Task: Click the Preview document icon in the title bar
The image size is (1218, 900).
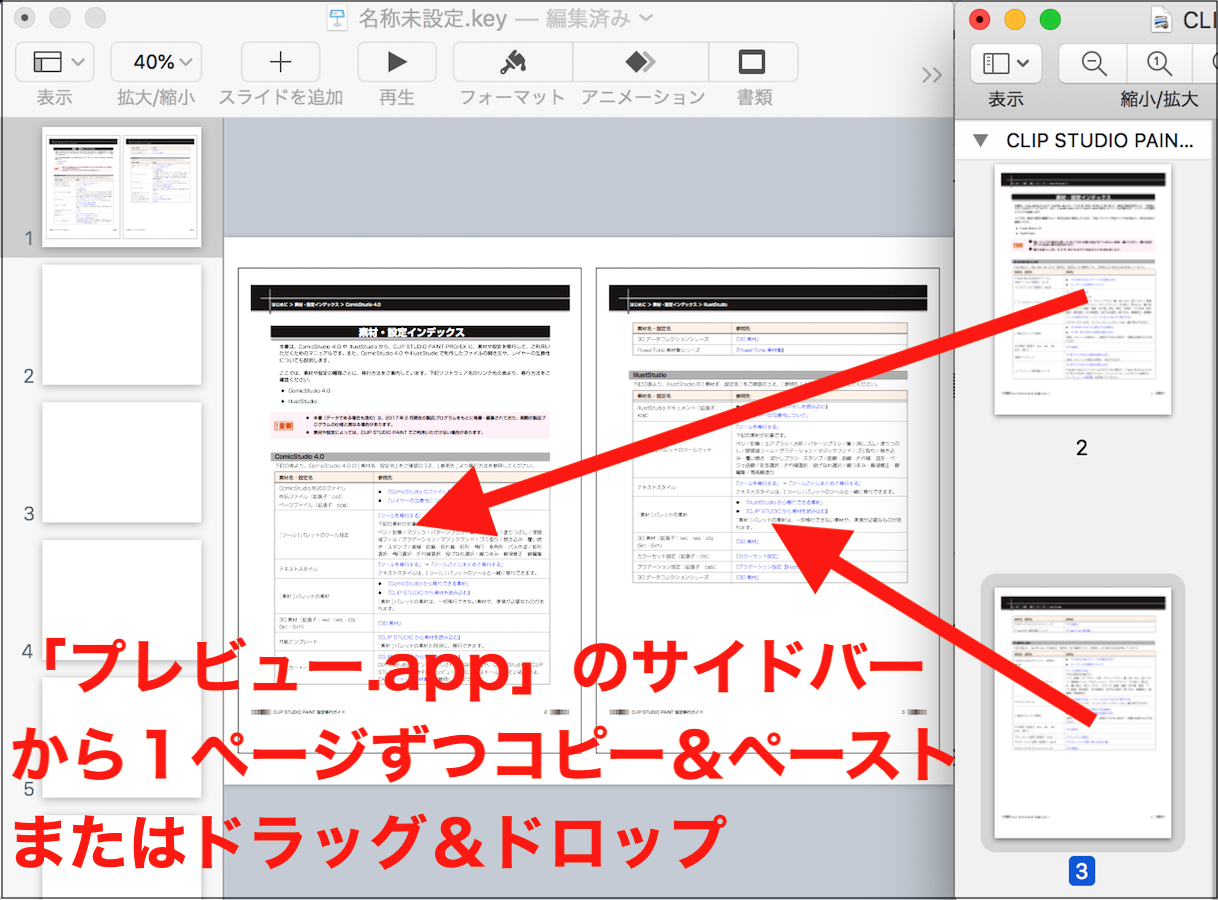Action: click(1161, 19)
